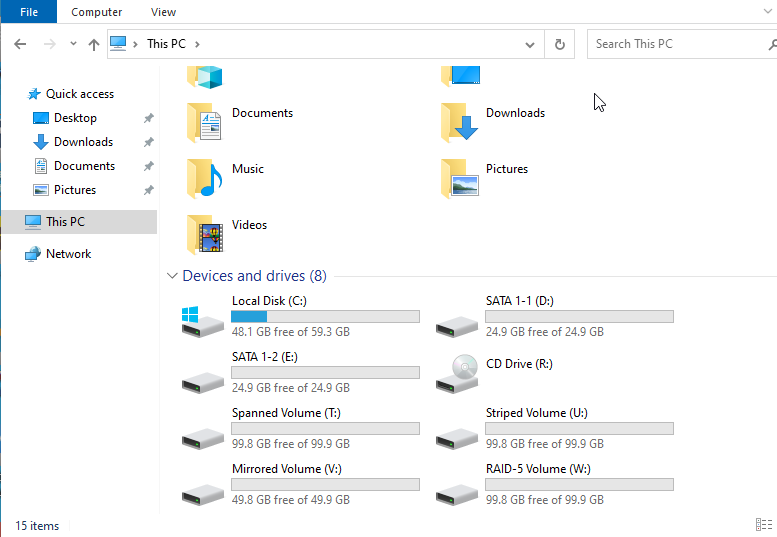Screen dimensions: 777x537
Task: Select the Striped Volume (U:) drive icon
Action: (x=456, y=438)
